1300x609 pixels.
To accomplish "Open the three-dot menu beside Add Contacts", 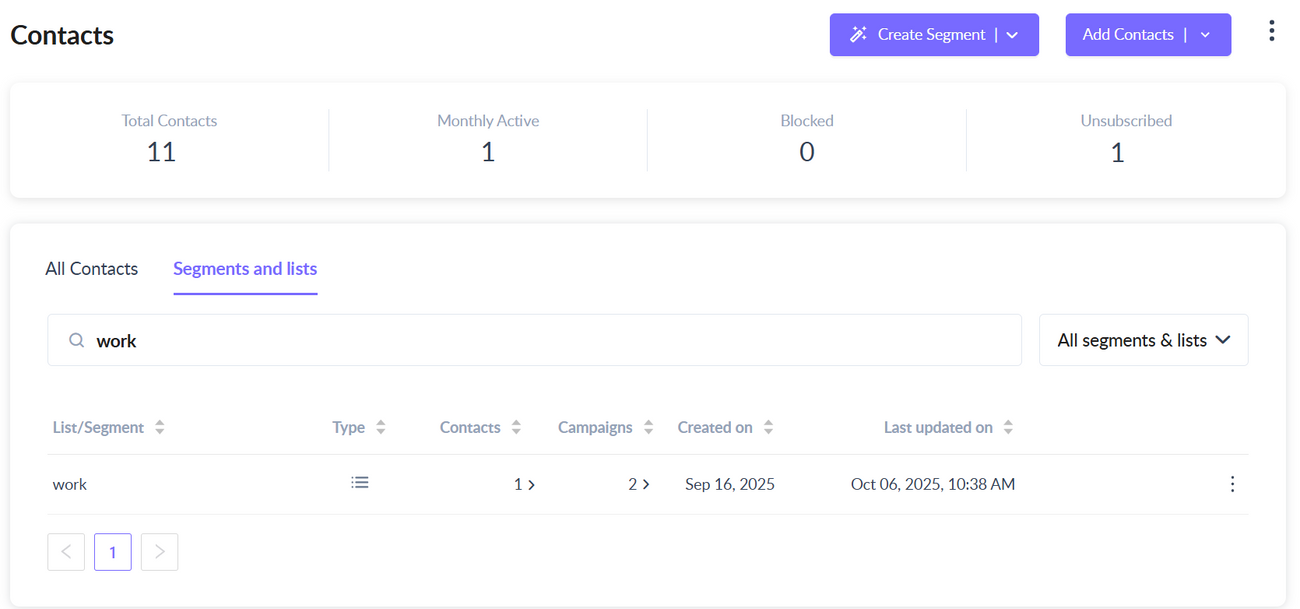I will [1271, 31].
